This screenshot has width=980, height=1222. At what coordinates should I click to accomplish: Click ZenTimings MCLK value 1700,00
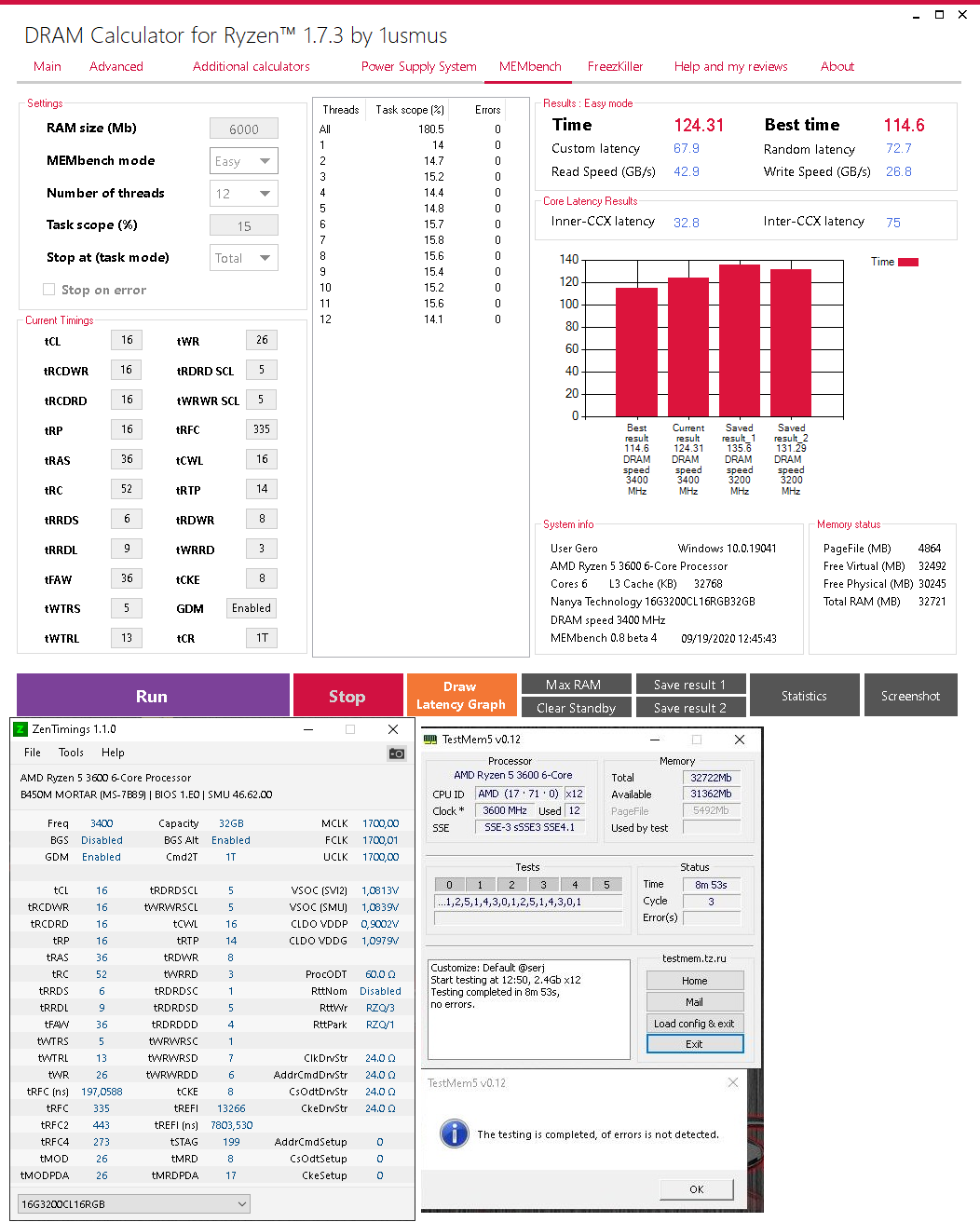(x=380, y=823)
